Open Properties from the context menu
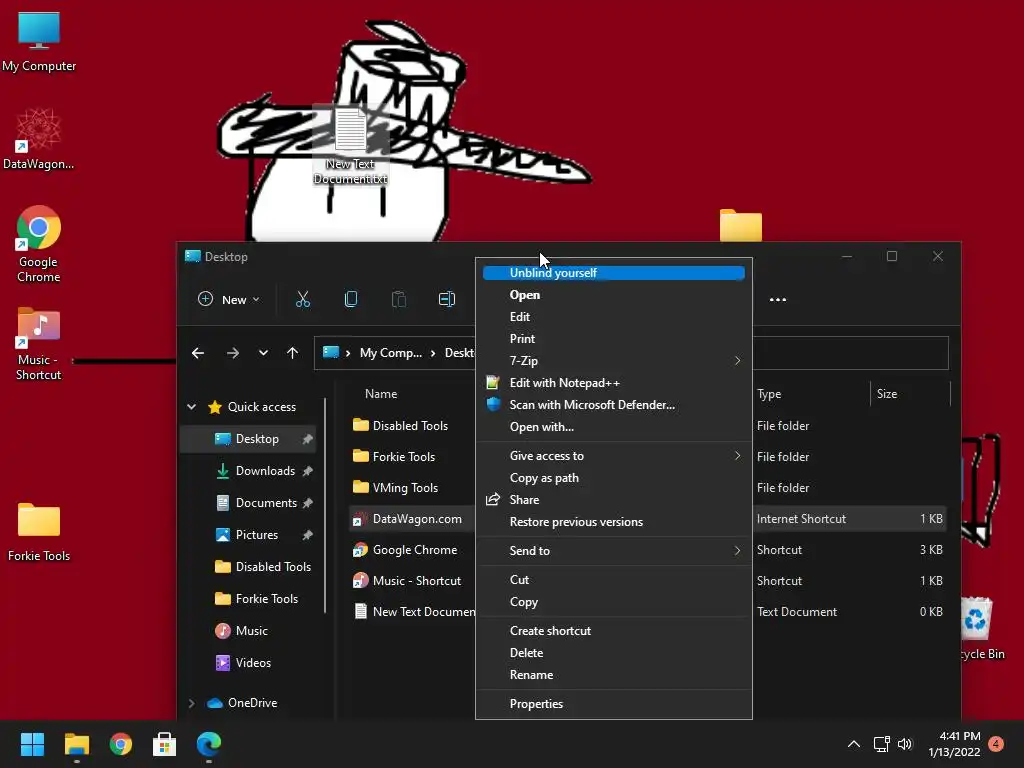Viewport: 1024px width, 768px height. pyautogui.click(x=613, y=704)
